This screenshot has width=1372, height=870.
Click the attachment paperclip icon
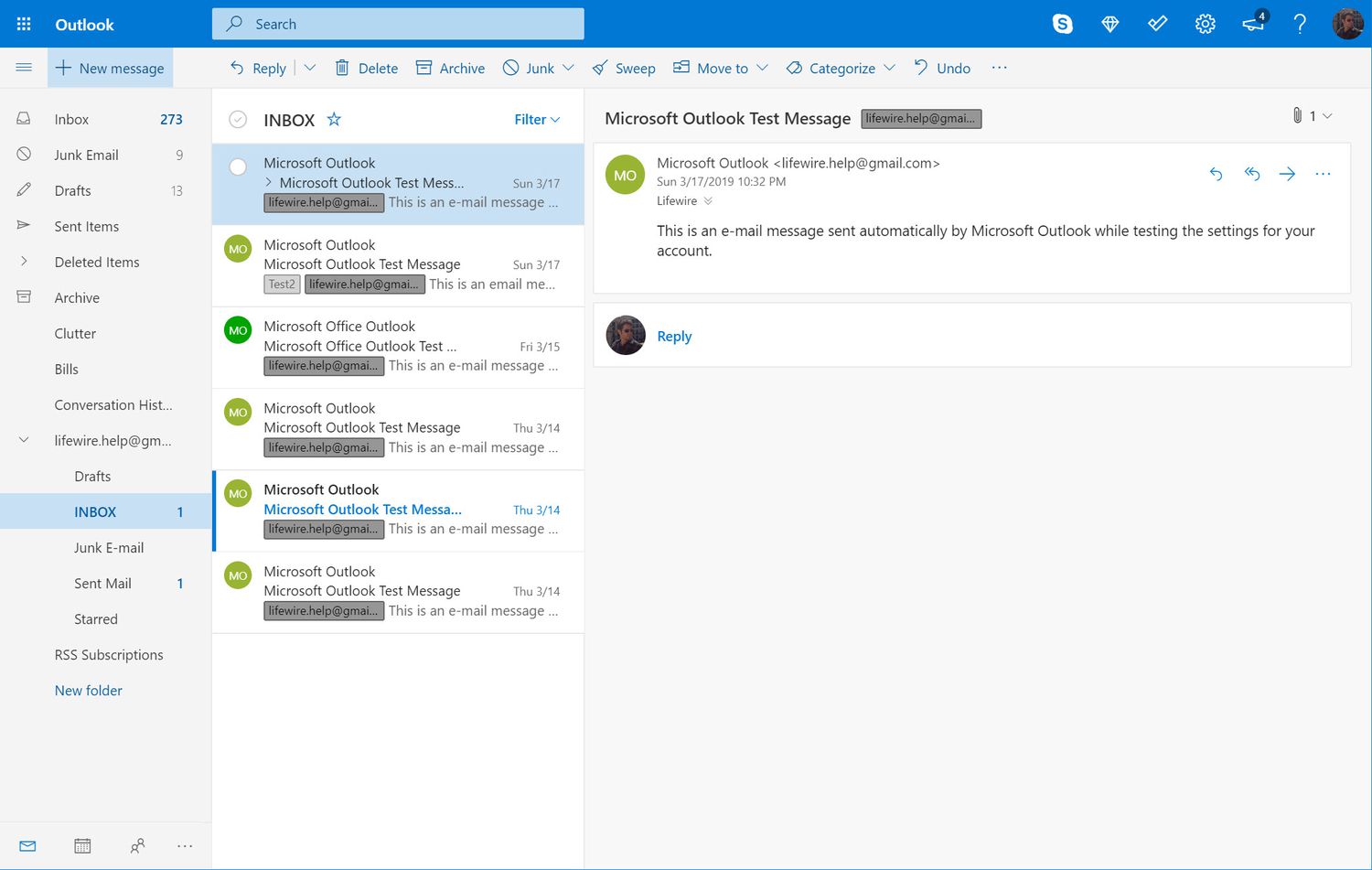coord(1297,115)
